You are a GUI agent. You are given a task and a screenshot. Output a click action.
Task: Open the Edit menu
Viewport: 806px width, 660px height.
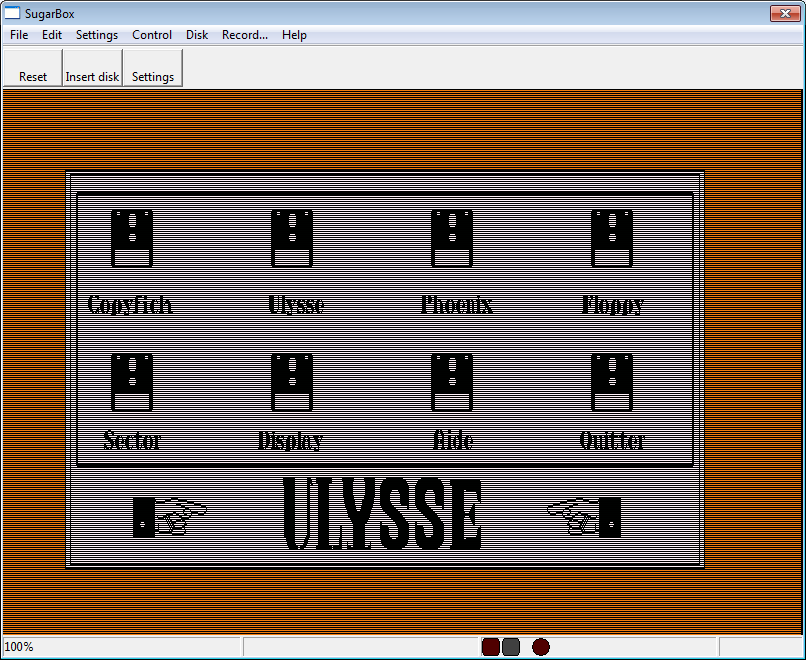click(x=52, y=35)
